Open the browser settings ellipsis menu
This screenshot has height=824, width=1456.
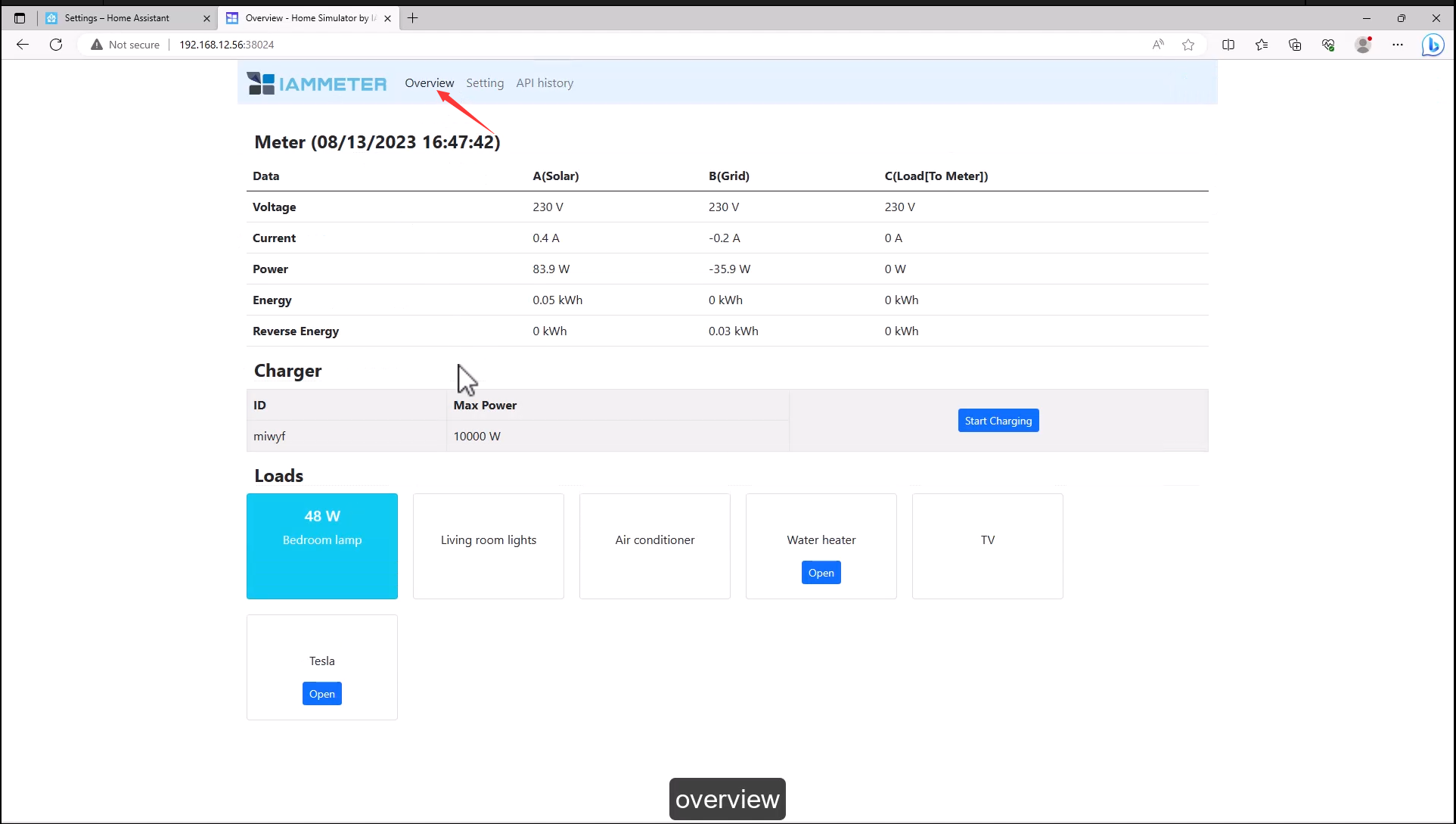[1398, 45]
